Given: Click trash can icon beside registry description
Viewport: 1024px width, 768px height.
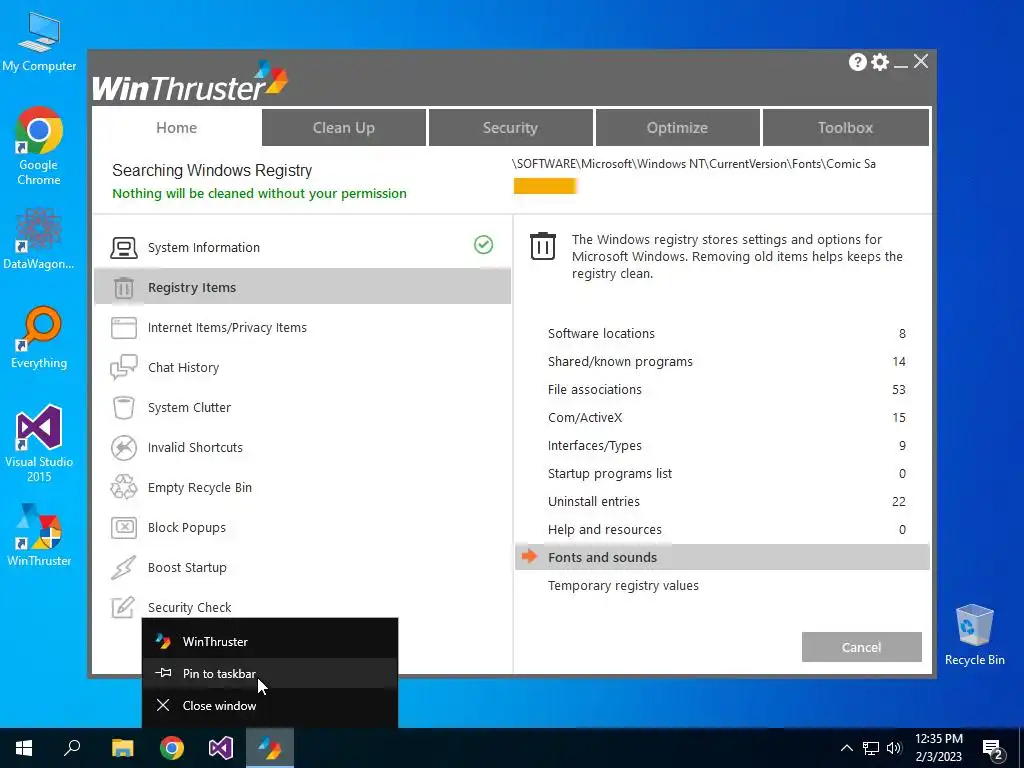Looking at the screenshot, I should 543,246.
